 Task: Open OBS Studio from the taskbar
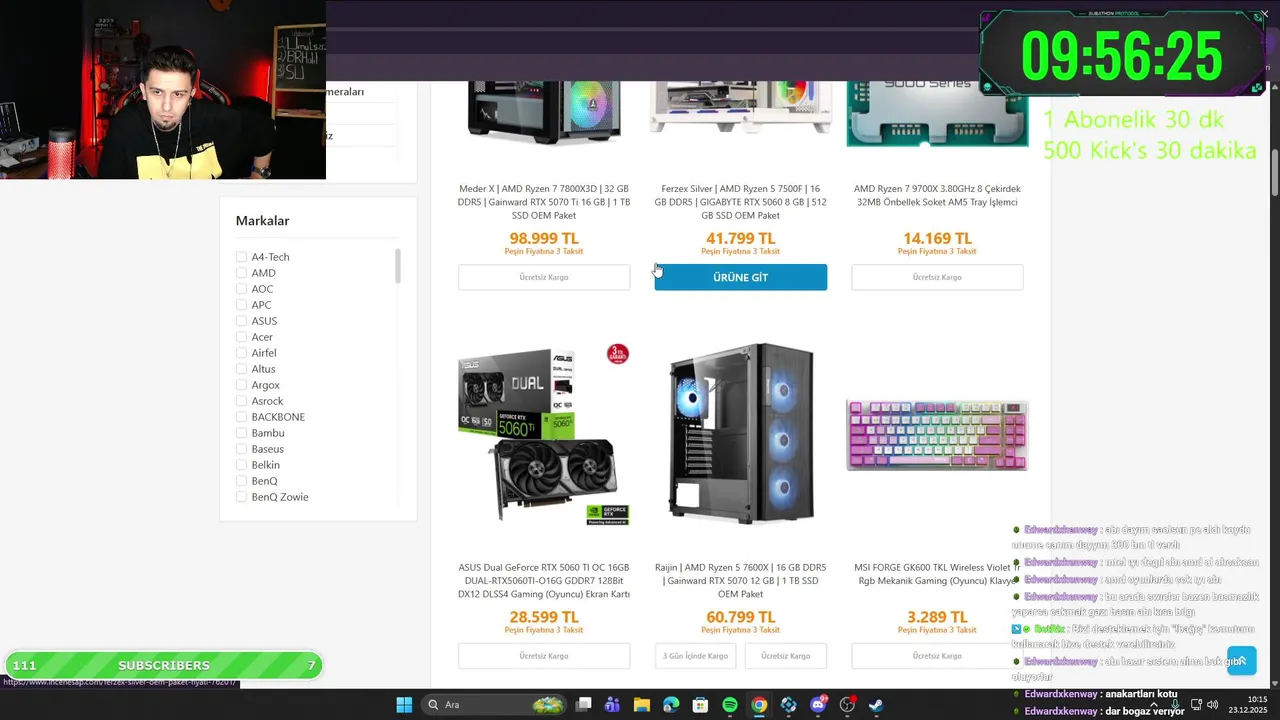(x=847, y=705)
